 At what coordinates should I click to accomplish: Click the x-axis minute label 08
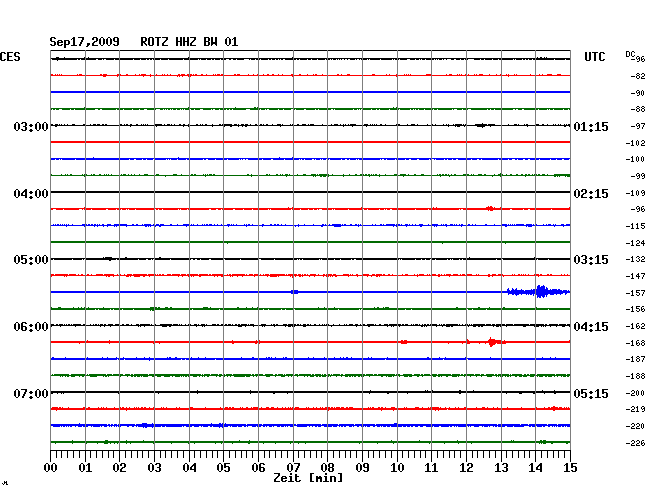click(x=327, y=468)
